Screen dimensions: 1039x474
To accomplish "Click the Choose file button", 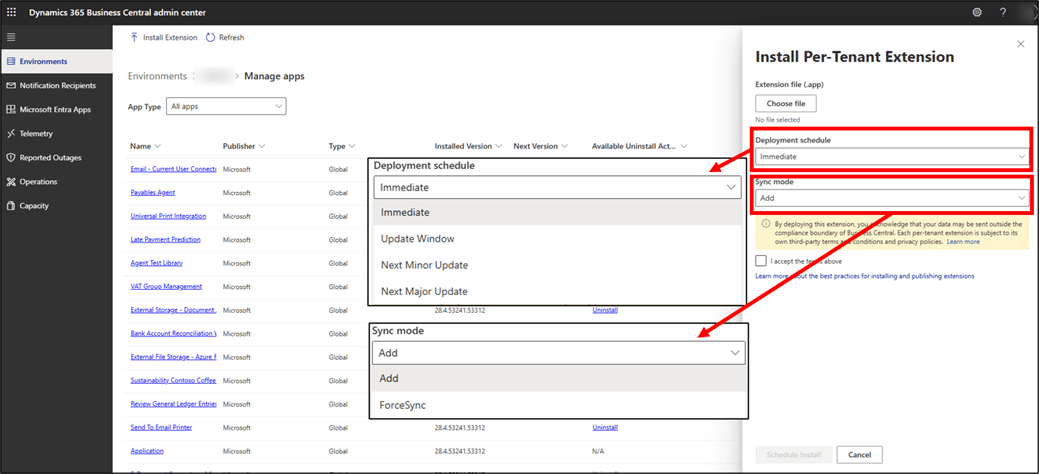I will (x=785, y=103).
